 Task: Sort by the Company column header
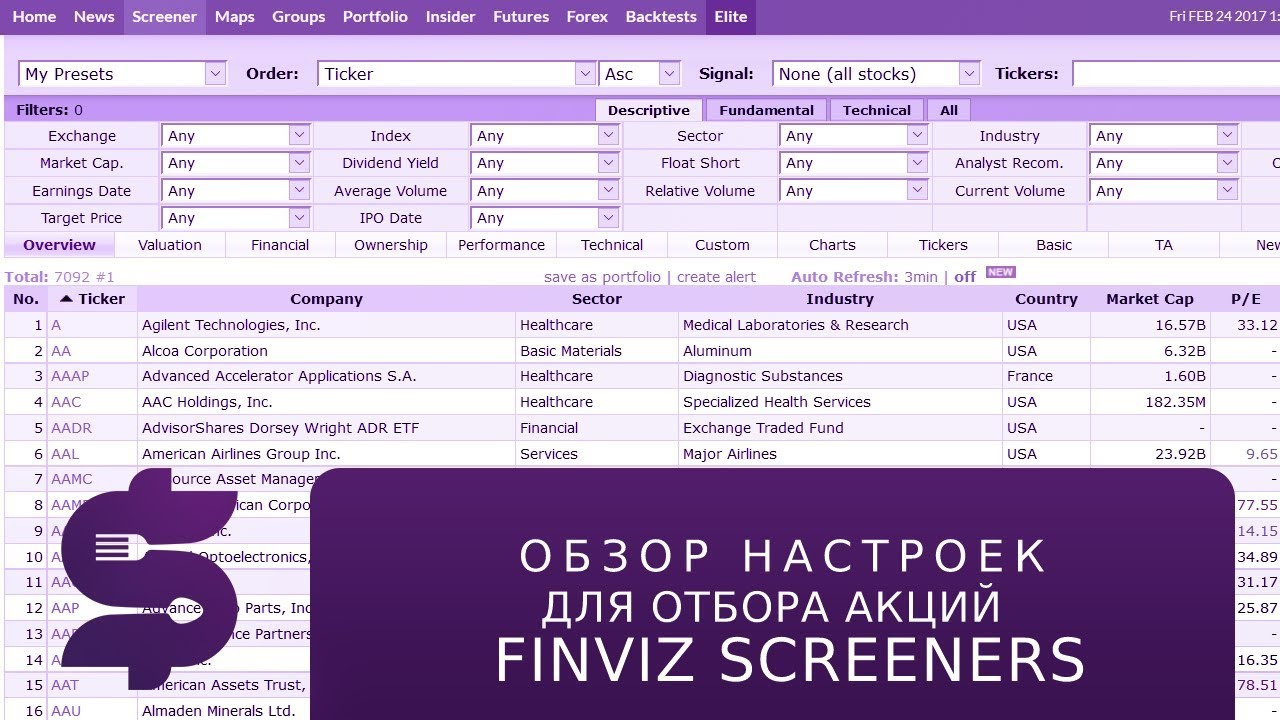(326, 299)
